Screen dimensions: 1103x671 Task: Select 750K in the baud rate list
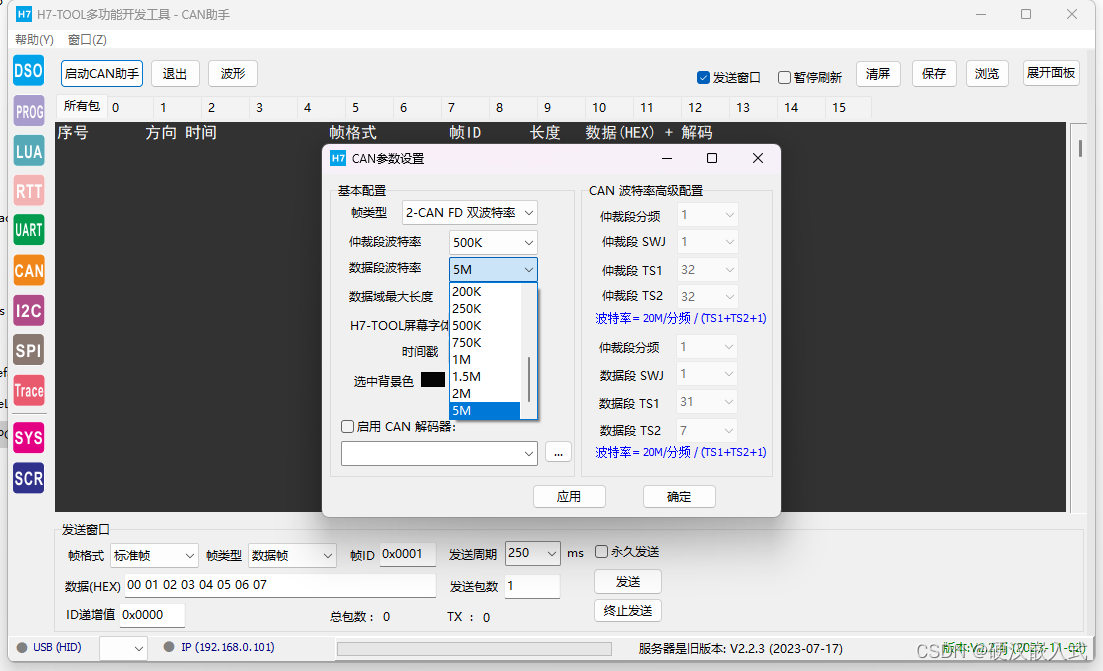pos(485,343)
